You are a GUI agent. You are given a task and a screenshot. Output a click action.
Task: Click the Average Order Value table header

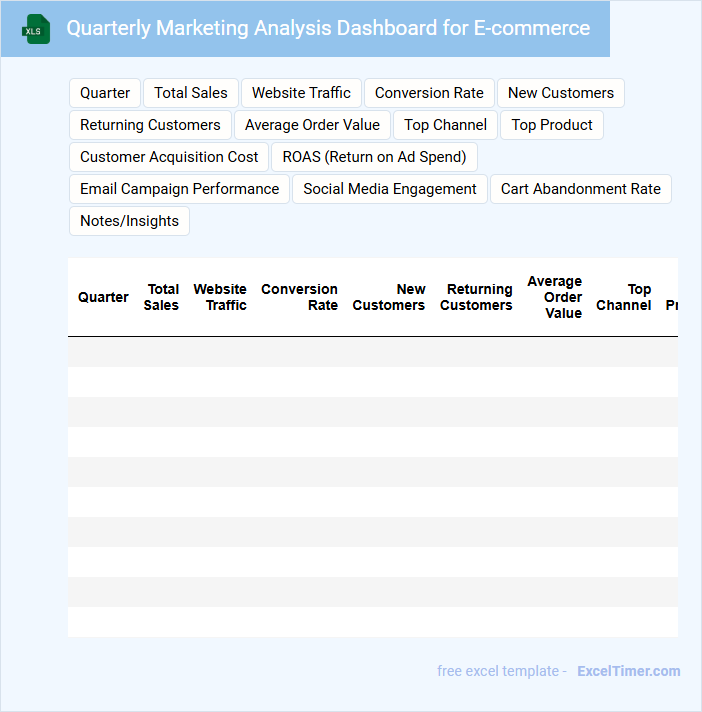point(555,297)
